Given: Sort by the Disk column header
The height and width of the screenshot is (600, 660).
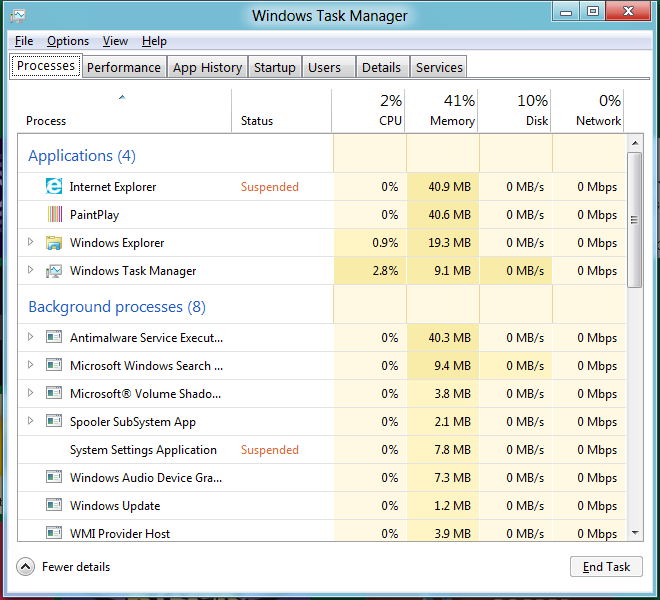Looking at the screenshot, I should coord(514,110).
